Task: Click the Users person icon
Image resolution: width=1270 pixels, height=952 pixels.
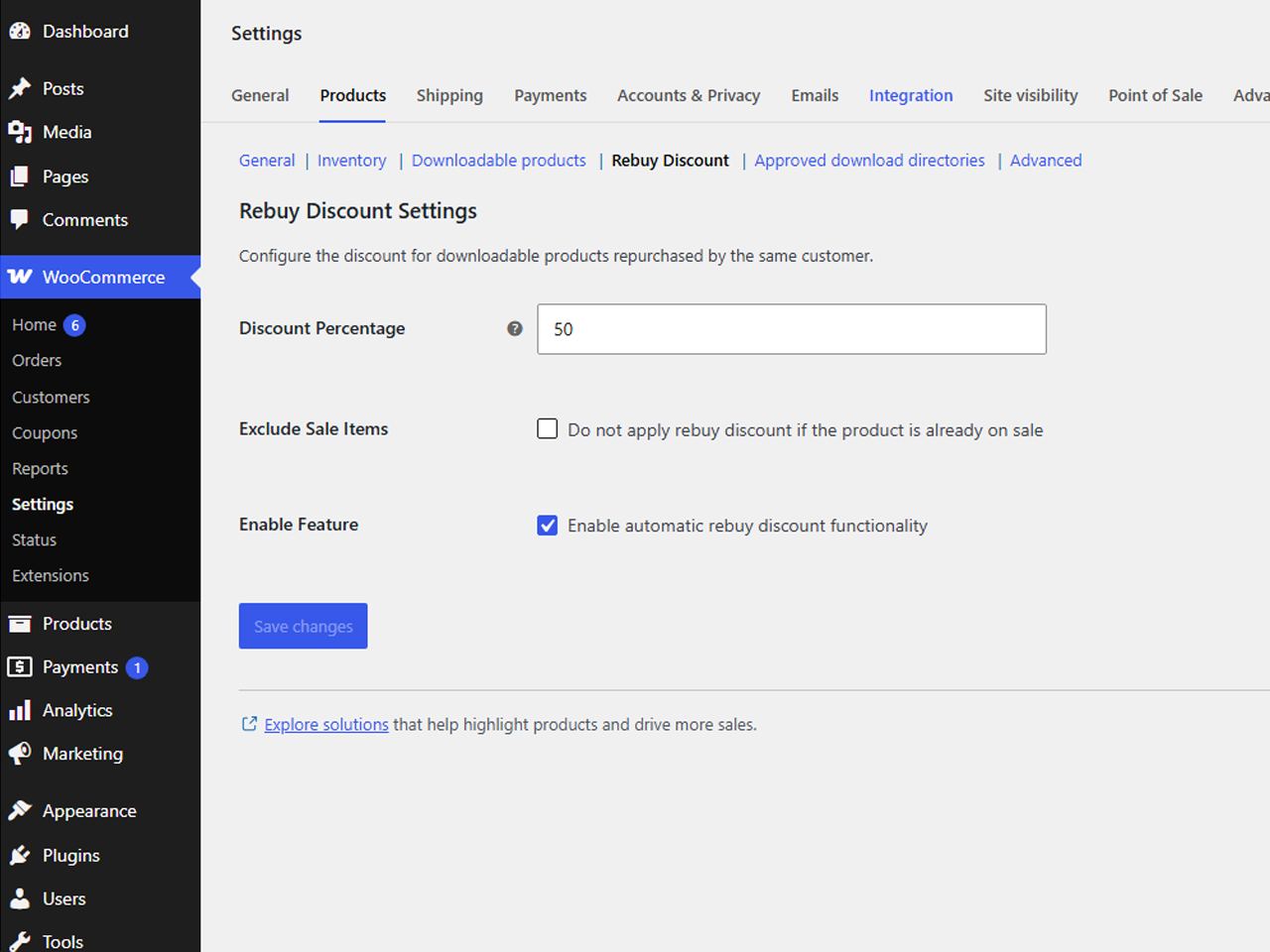Action: click(x=20, y=898)
